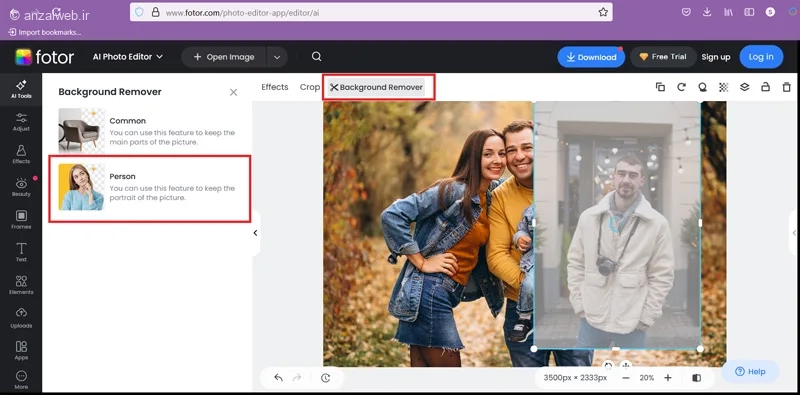
Task: Open the edit history clock icon
Action: tap(326, 378)
